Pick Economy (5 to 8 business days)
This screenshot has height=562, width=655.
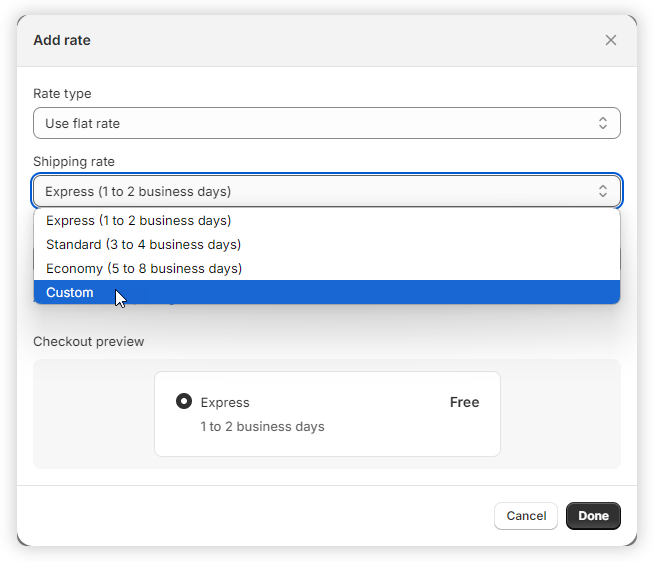pos(144,268)
